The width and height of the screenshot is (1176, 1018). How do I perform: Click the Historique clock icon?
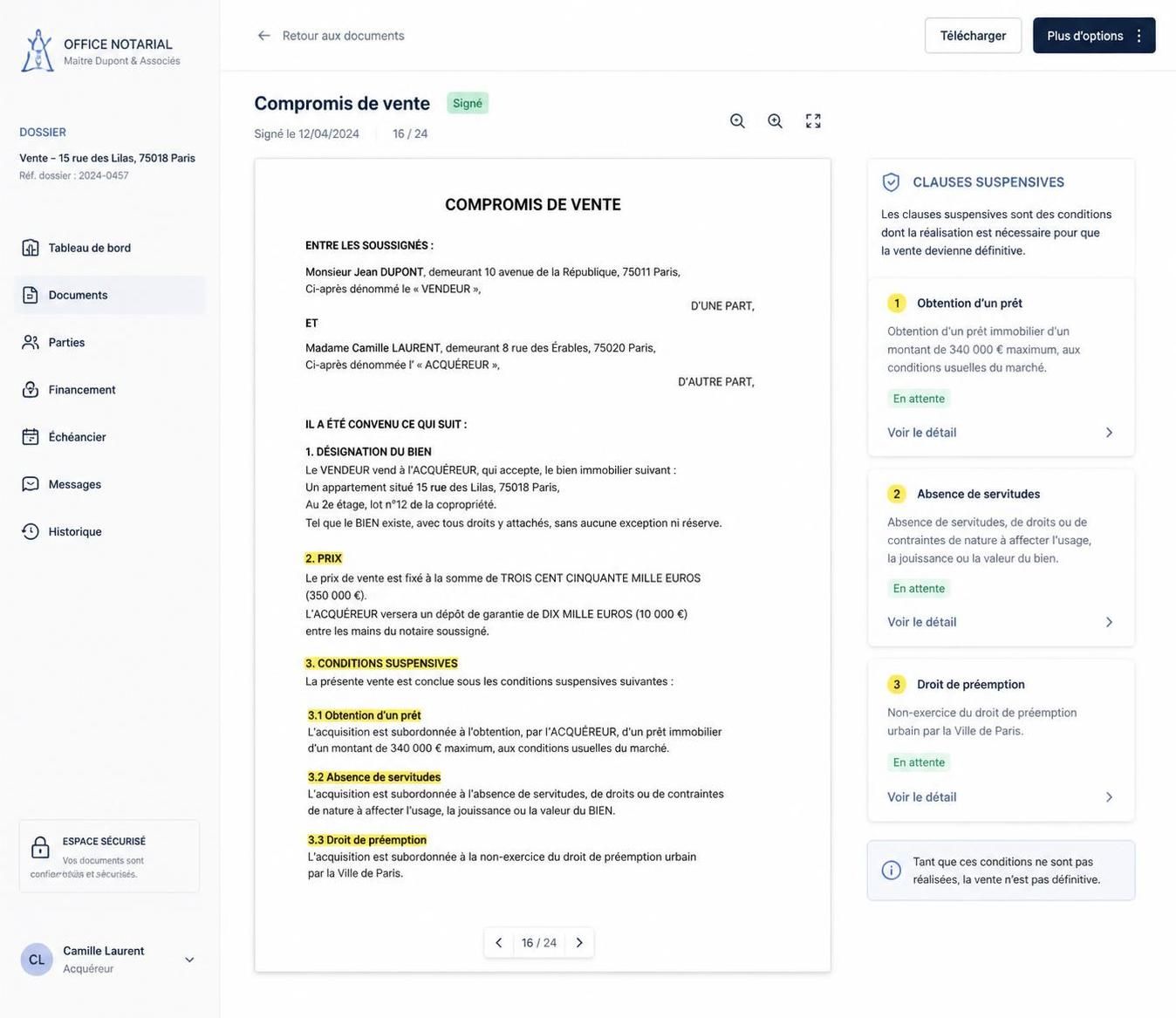[x=31, y=531]
